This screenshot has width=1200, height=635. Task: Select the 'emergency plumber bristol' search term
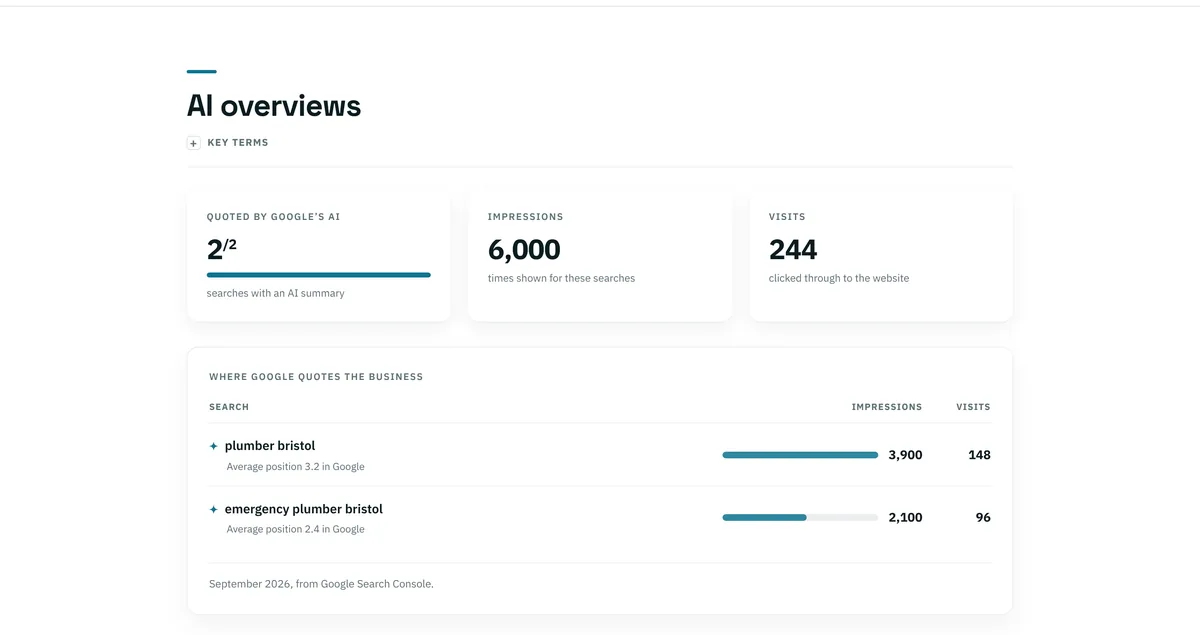coord(304,509)
